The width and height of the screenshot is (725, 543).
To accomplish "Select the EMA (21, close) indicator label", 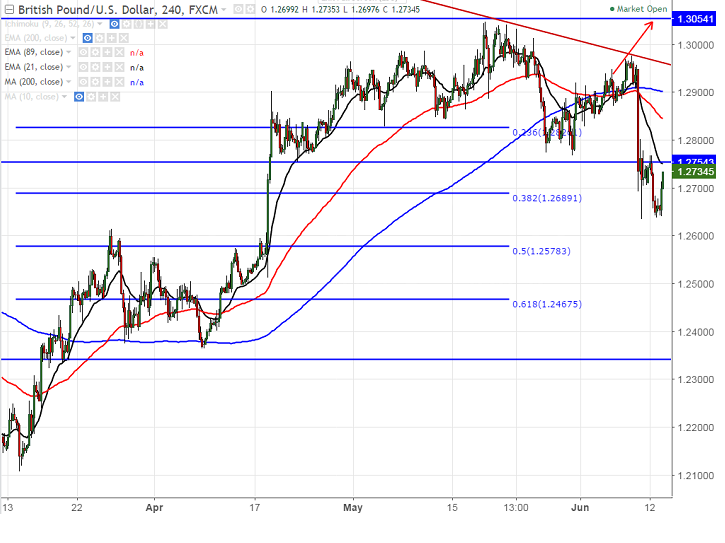I will (x=34, y=67).
